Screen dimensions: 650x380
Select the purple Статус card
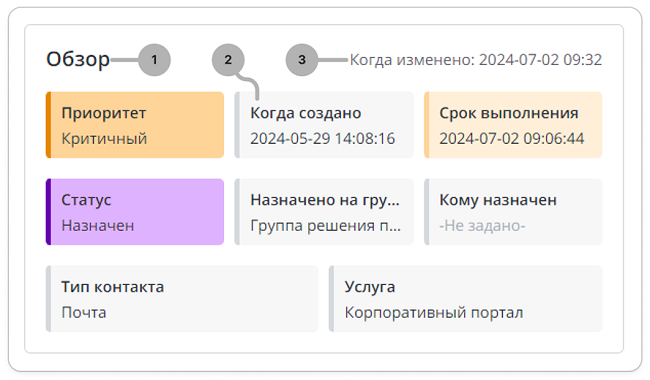click(135, 212)
